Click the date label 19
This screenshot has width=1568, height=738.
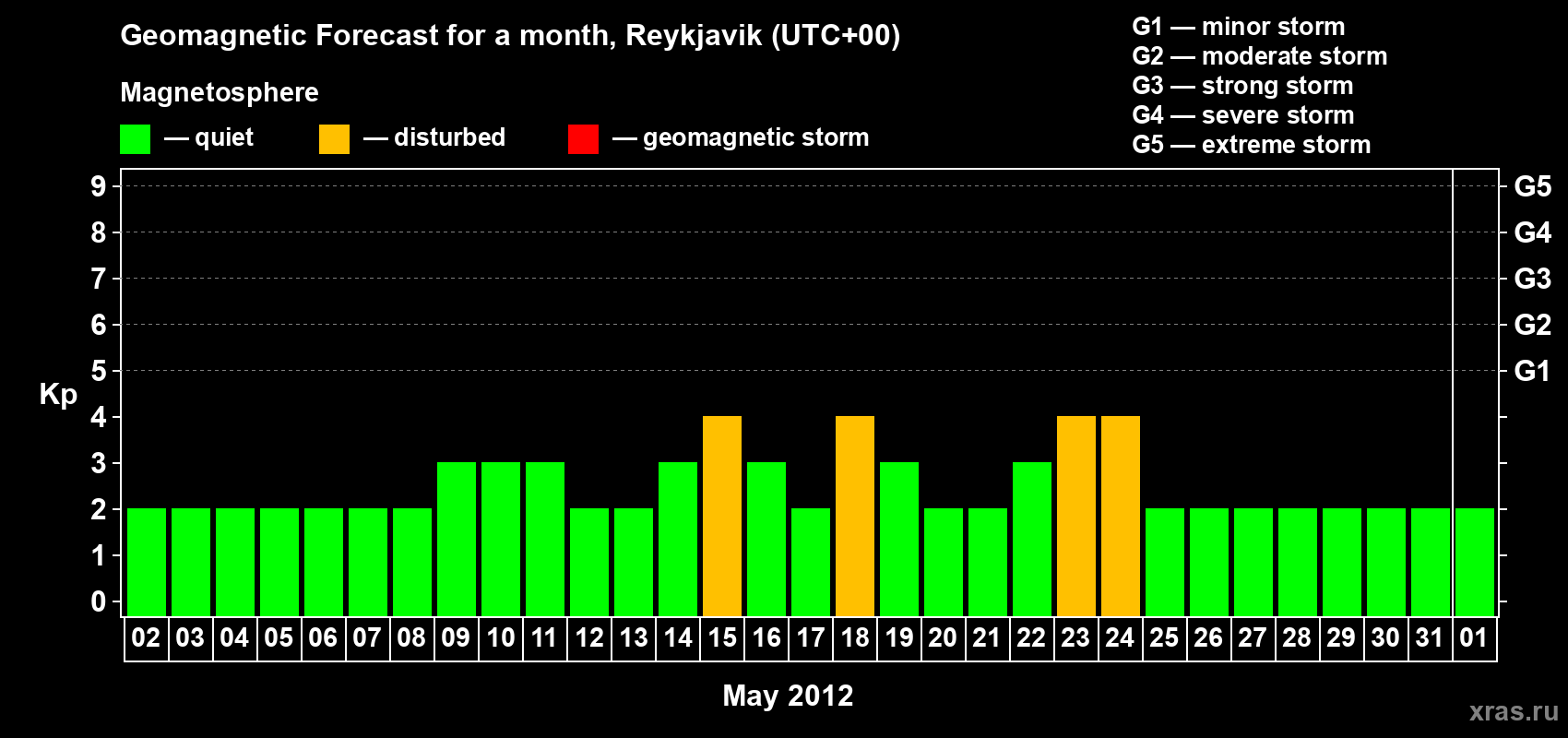point(898,637)
